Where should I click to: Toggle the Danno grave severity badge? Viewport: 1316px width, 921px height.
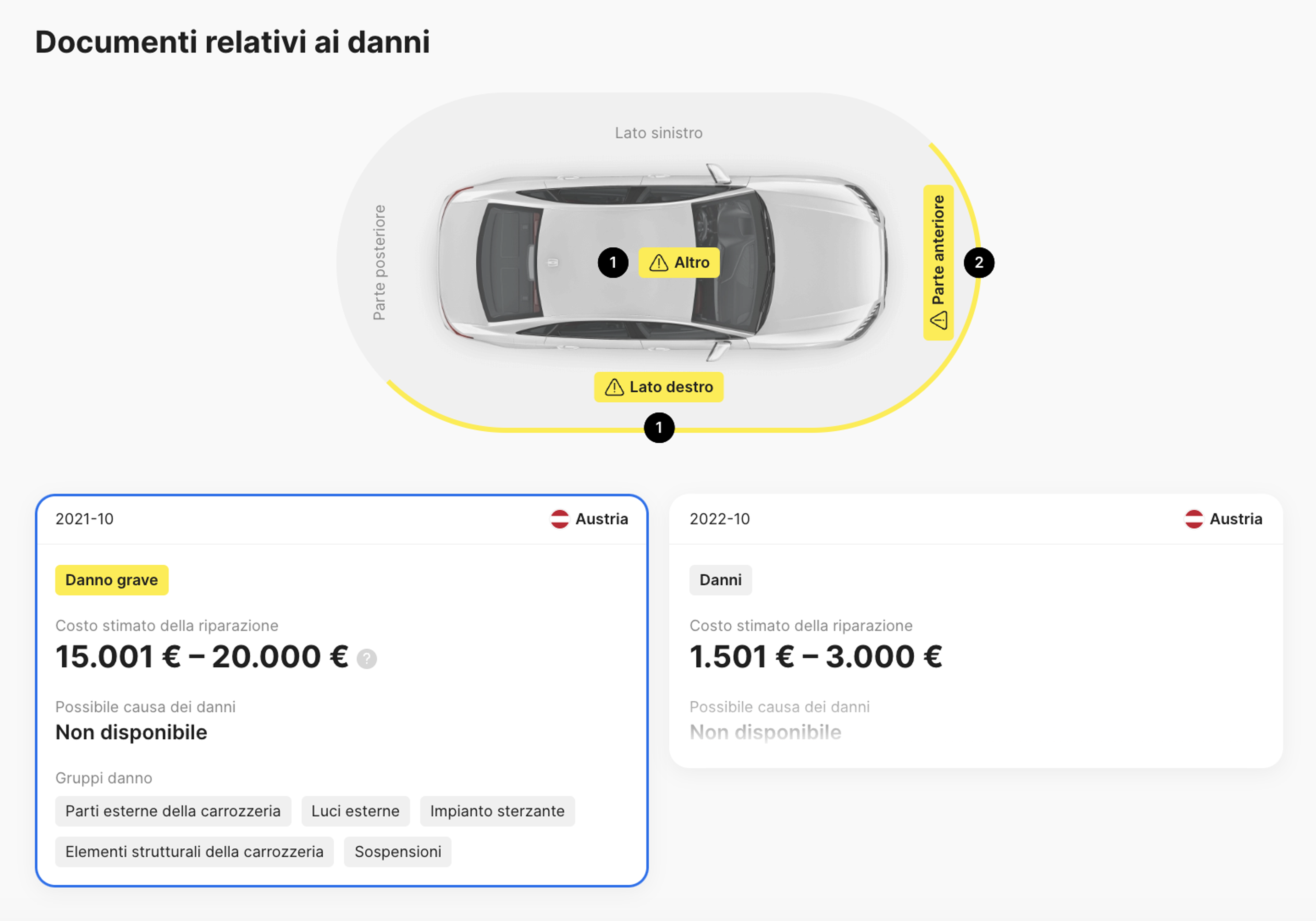pos(112,580)
